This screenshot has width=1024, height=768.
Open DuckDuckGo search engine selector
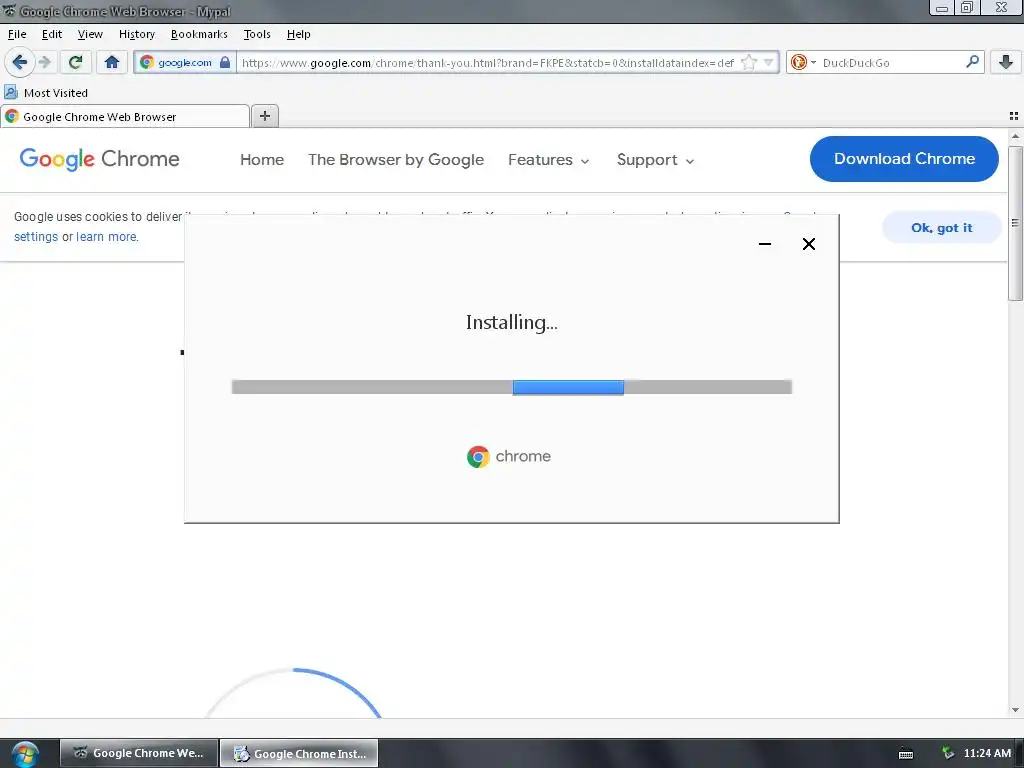coord(803,63)
